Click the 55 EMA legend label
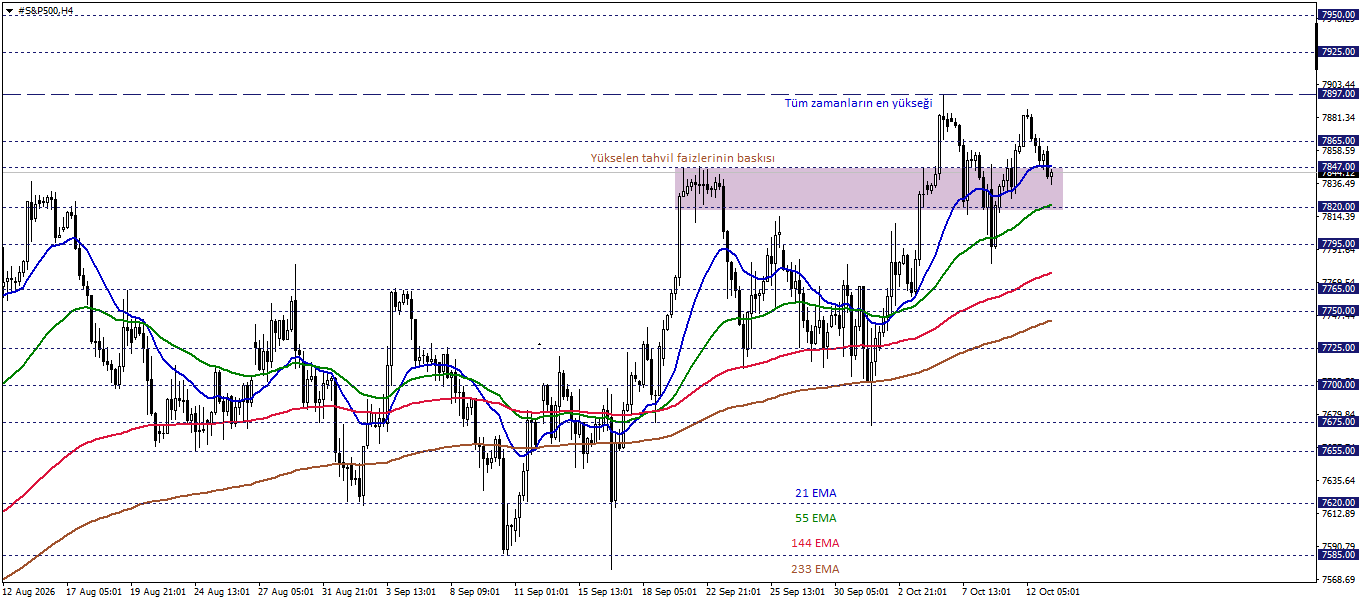Image resolution: width=1362 pixels, height=603 pixels. 816,518
